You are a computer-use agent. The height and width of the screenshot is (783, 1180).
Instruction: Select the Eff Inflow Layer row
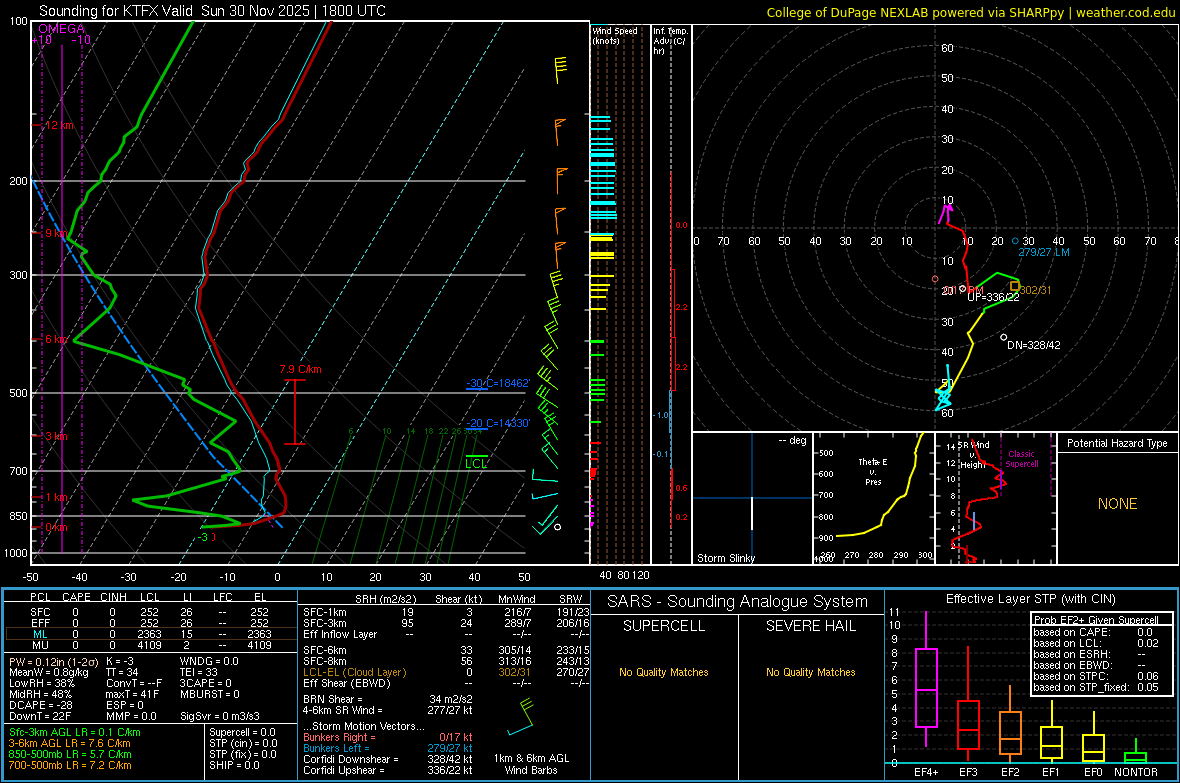click(x=446, y=634)
